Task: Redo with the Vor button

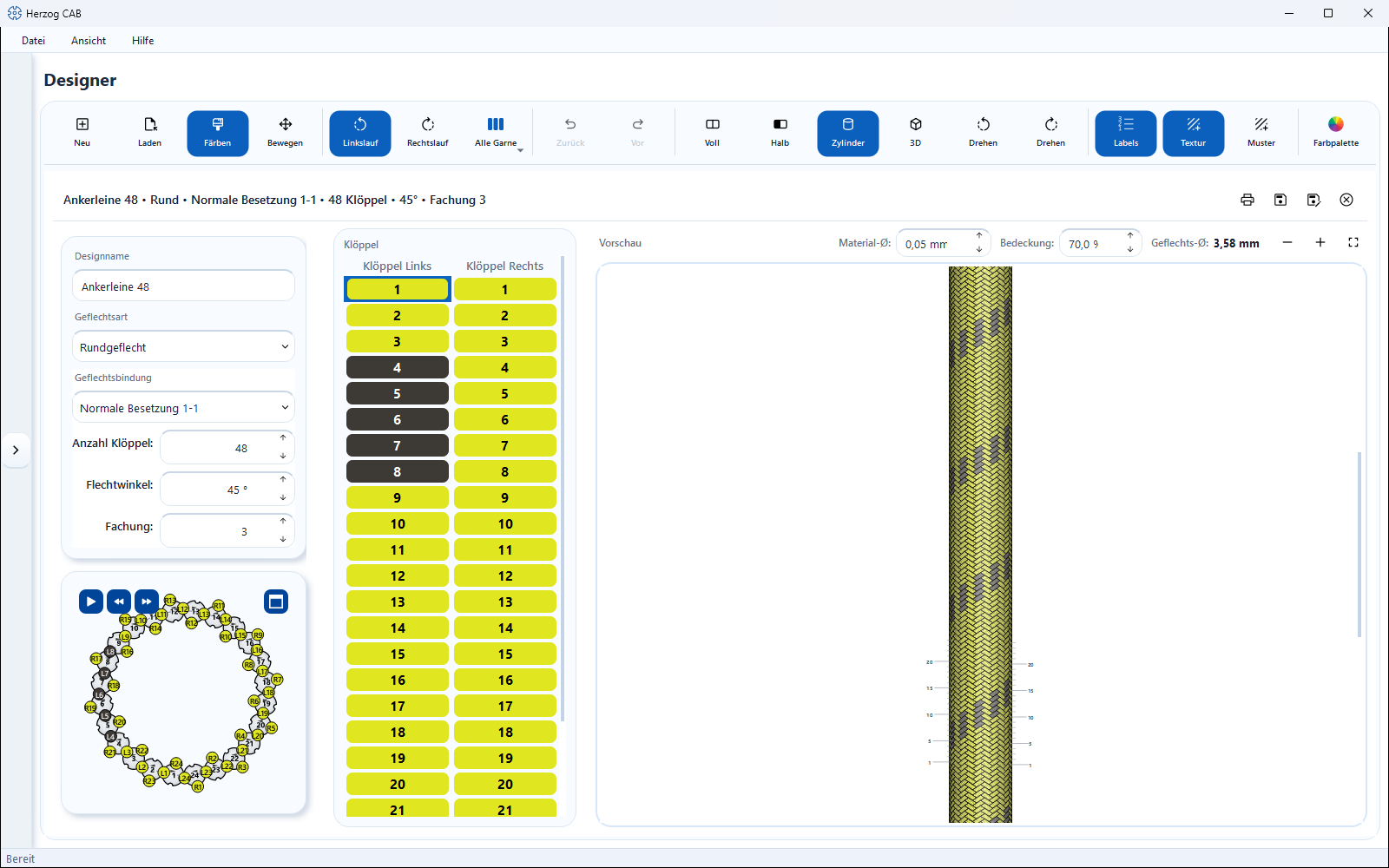Action: click(638, 133)
